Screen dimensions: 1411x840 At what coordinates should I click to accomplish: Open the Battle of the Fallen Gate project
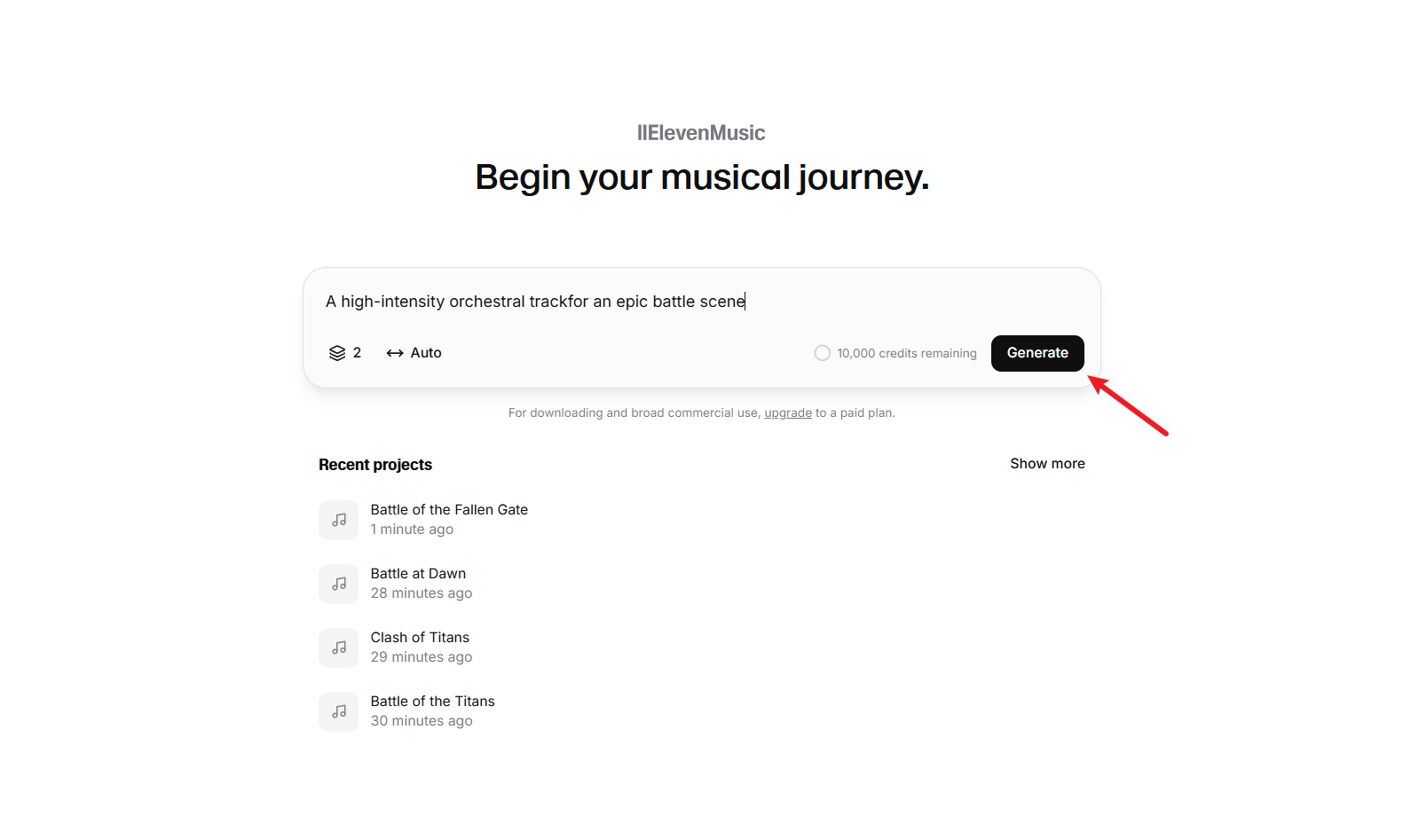(x=449, y=509)
